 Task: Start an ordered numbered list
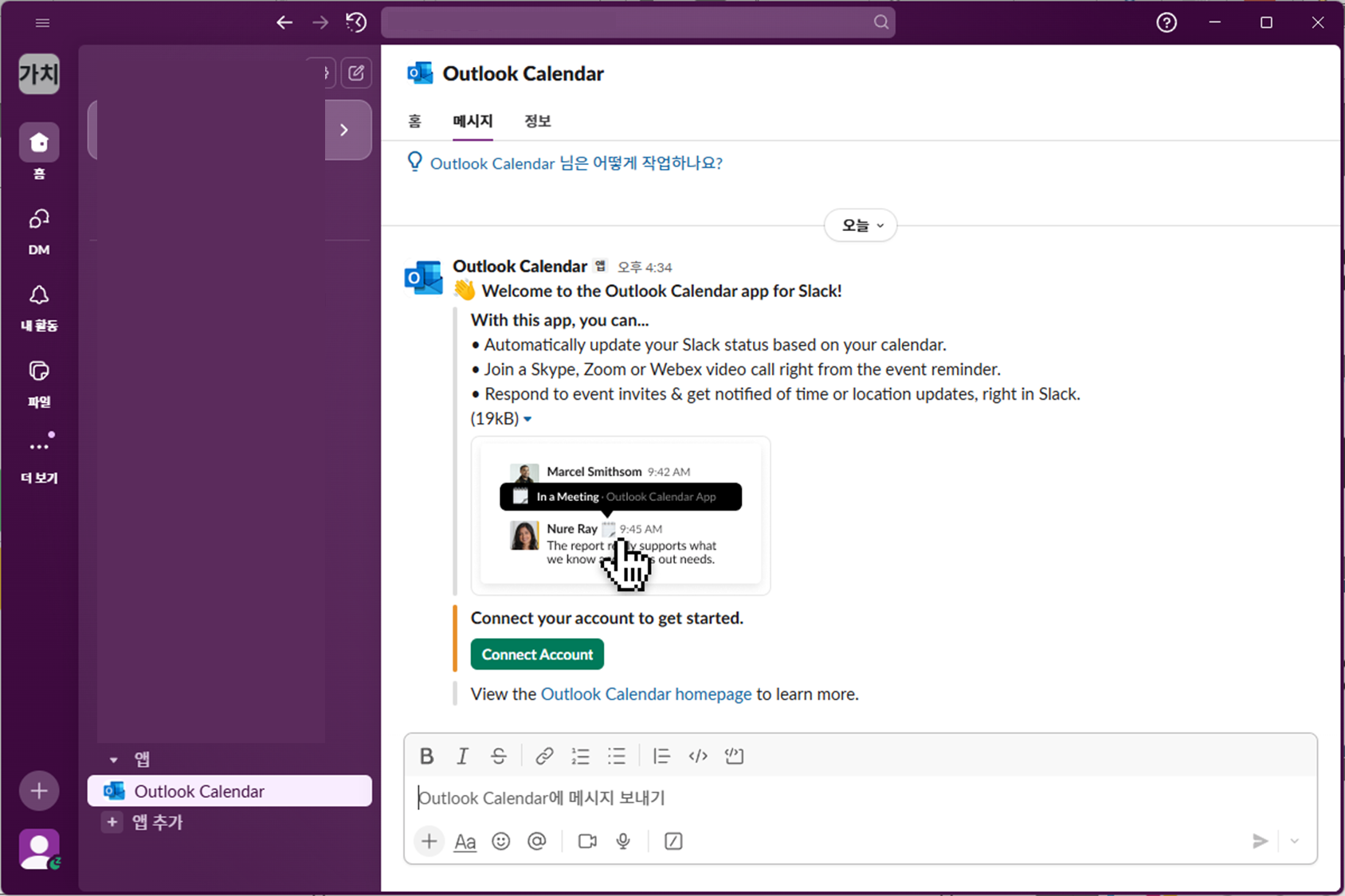[x=580, y=756]
